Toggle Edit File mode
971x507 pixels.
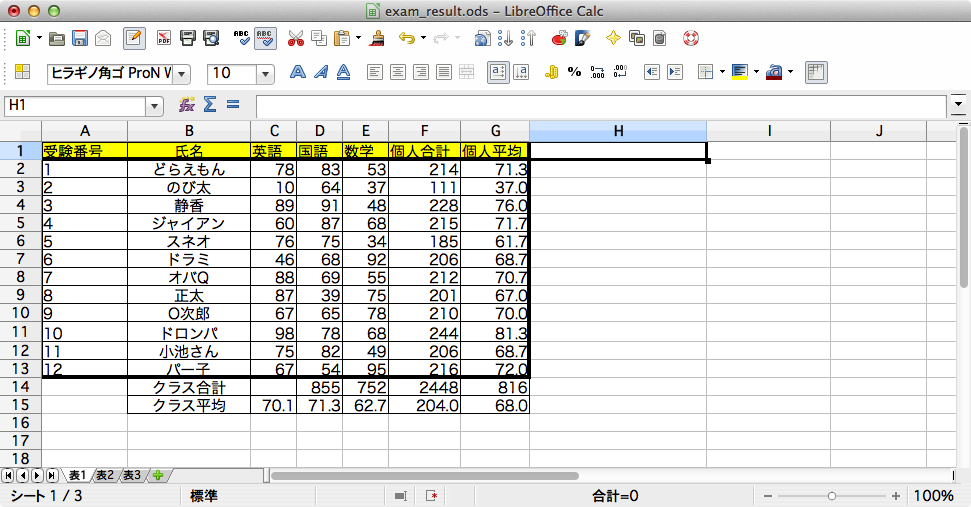[134, 39]
